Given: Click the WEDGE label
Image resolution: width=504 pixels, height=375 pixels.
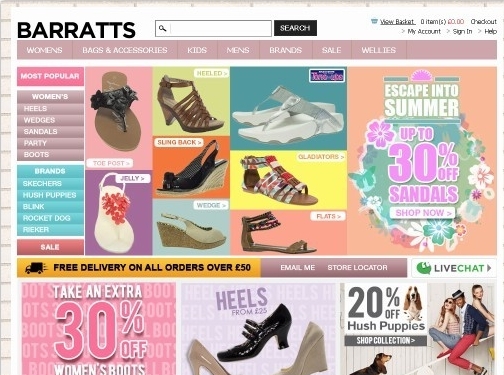Looking at the screenshot, I should [211, 205].
